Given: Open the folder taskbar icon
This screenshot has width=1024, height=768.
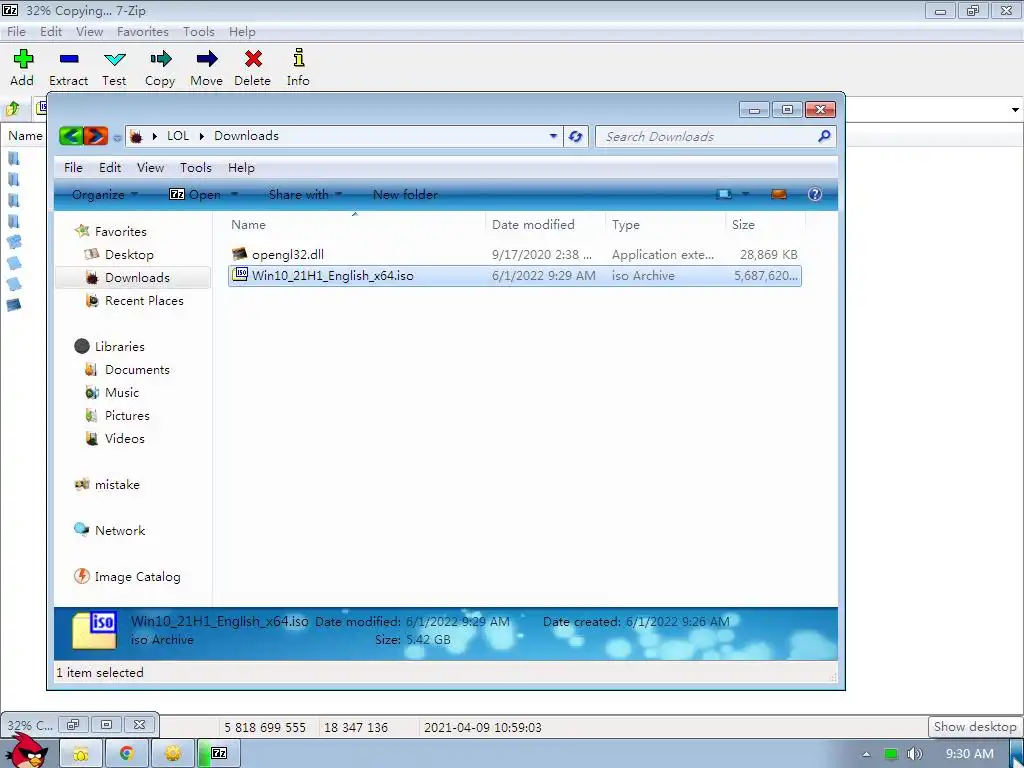Looking at the screenshot, I should click(x=81, y=754).
